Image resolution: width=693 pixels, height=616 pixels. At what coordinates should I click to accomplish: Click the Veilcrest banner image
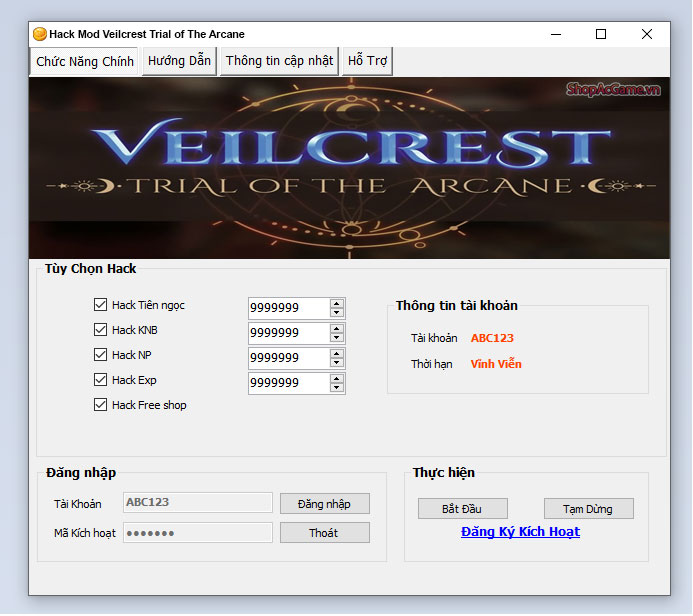click(349, 168)
